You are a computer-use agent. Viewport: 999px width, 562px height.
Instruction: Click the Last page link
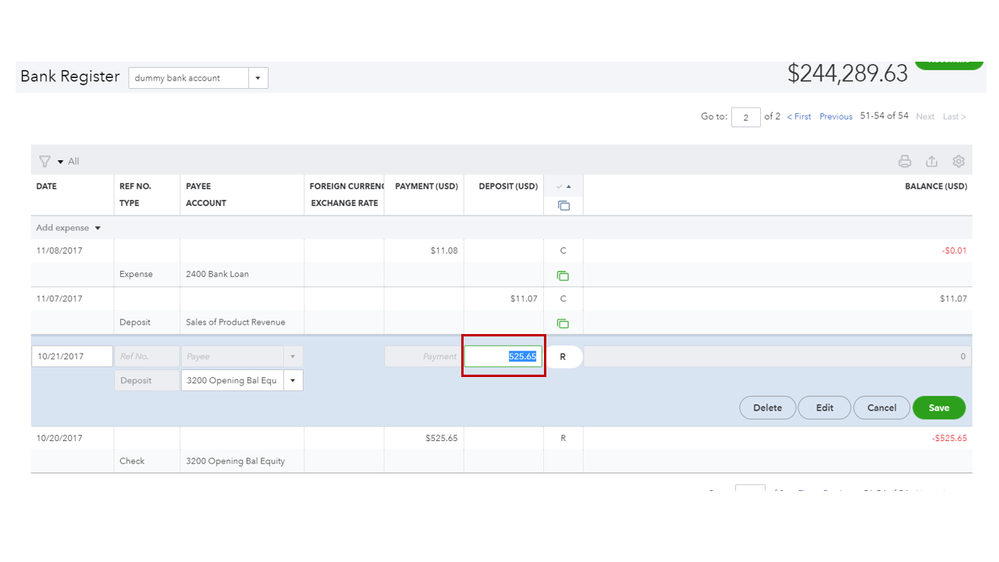(954, 117)
